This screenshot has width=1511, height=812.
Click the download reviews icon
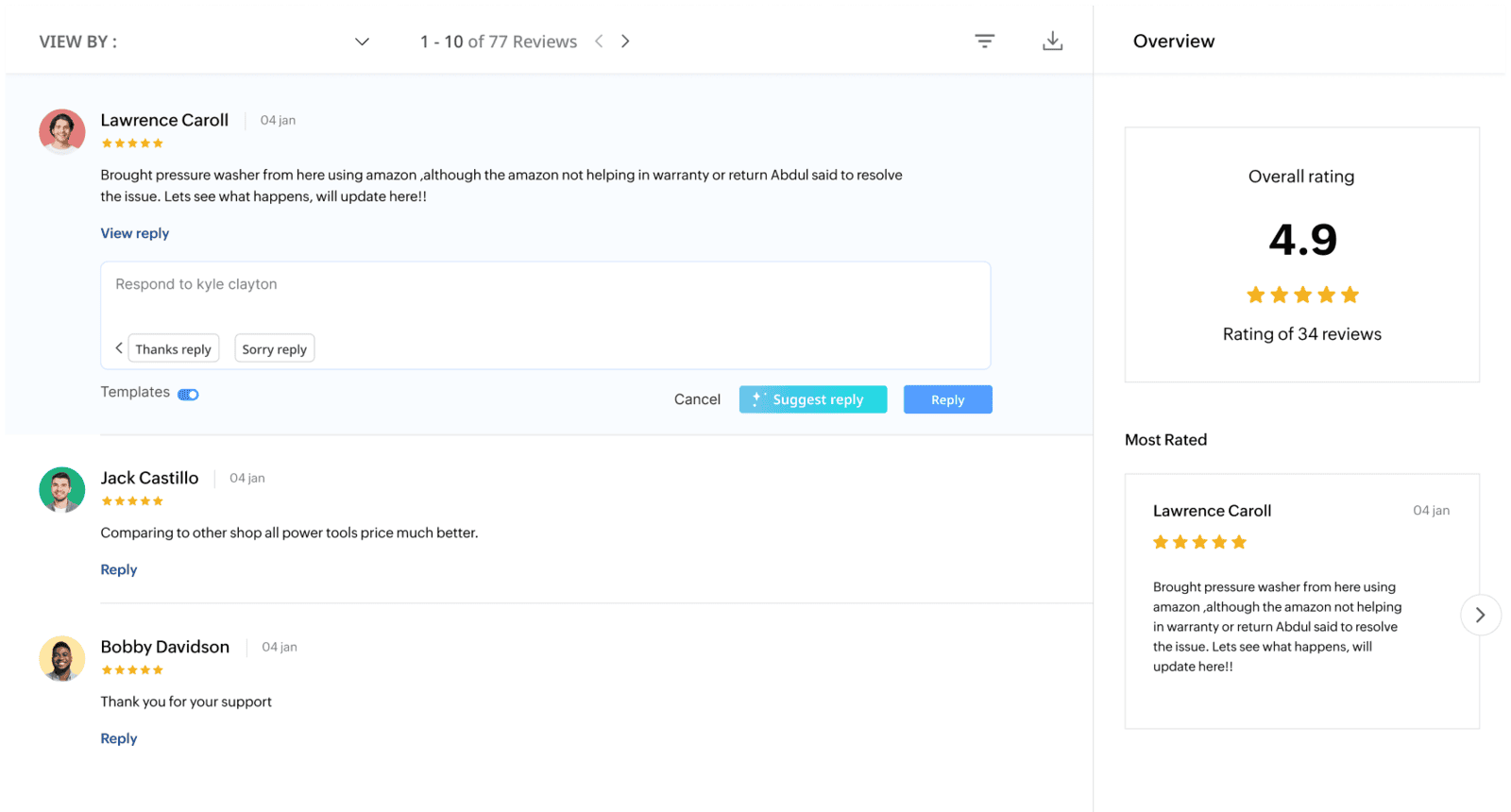[1052, 42]
